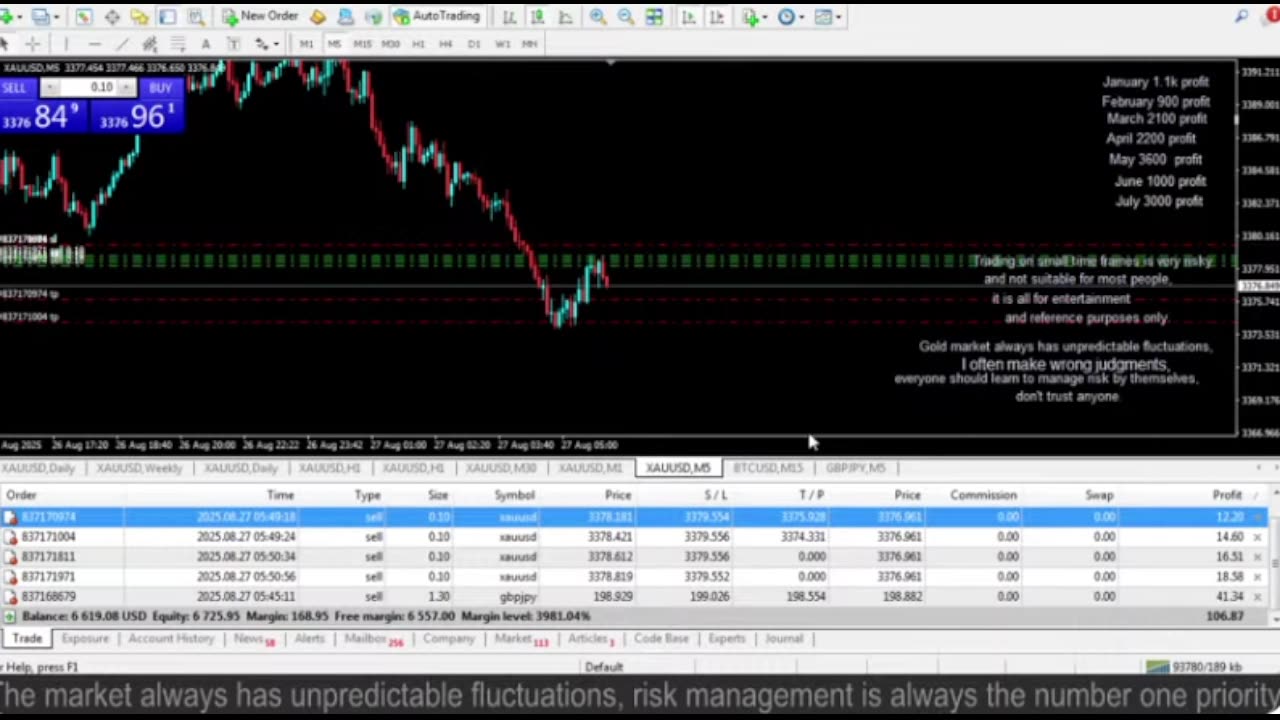This screenshot has width=1280, height=720.
Task: Expand the new chart dropdown arrow
Action: click(20, 17)
